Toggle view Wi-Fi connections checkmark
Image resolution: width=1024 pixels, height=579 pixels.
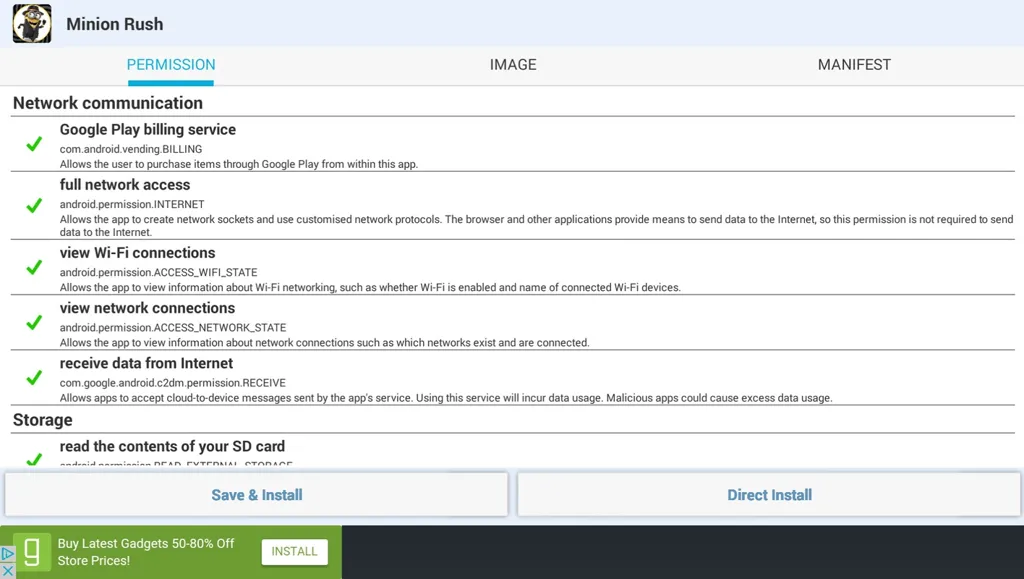point(34,268)
